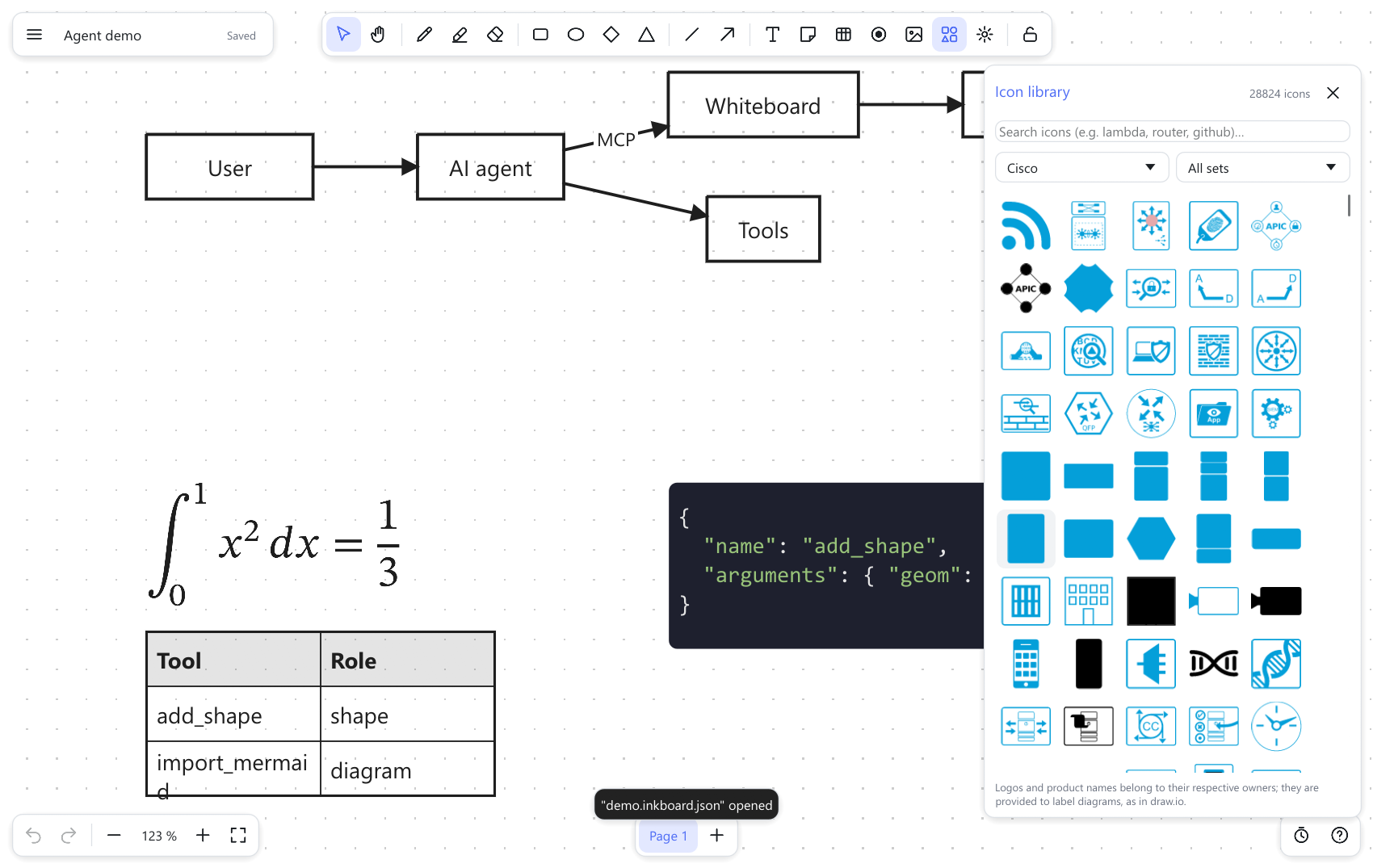Image resolution: width=1373 pixels, height=868 pixels.
Task: Select the arrow connector tool
Action: (x=727, y=35)
